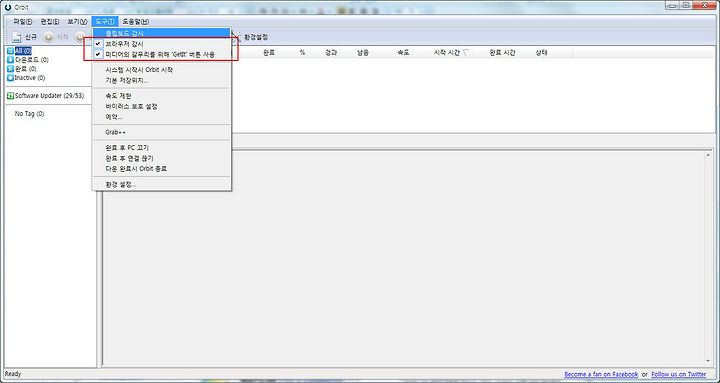
Task: Open the 편집(E) menu
Action: pyautogui.click(x=50, y=22)
